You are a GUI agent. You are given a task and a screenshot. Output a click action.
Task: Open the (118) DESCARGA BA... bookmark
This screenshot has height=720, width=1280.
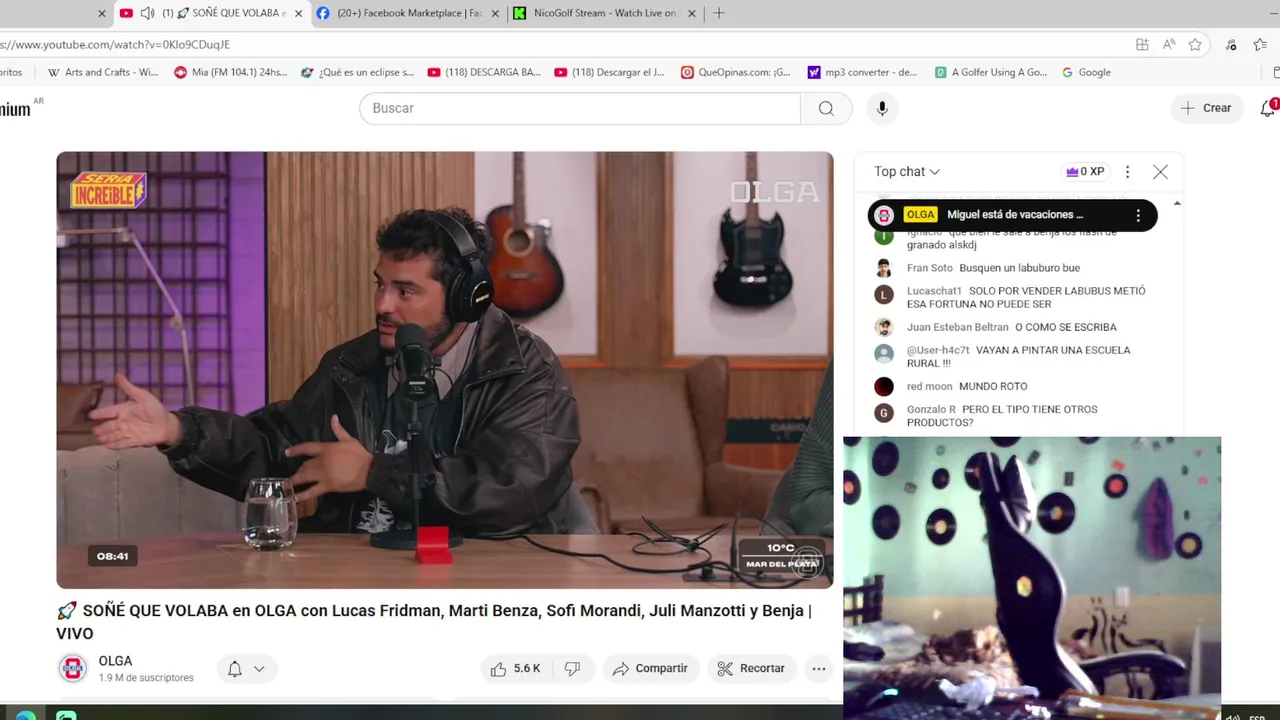pos(484,72)
